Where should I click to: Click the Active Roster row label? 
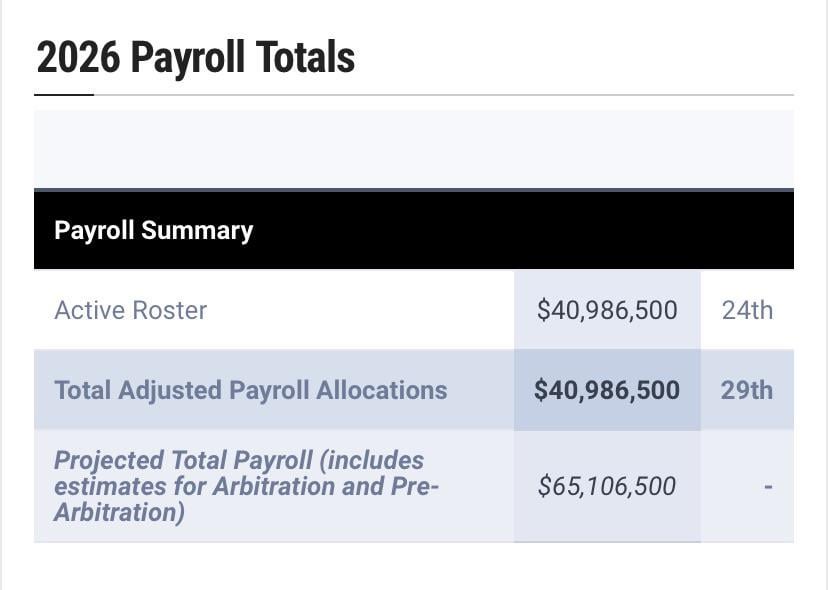click(x=130, y=310)
